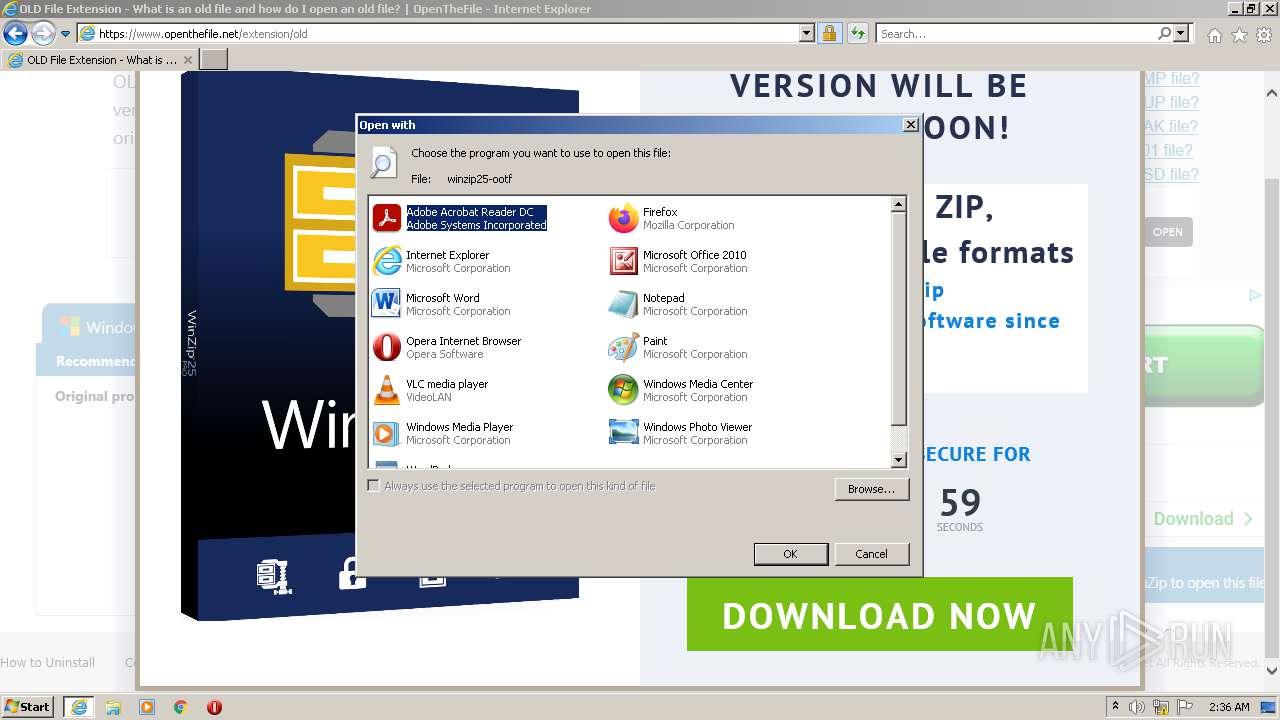This screenshot has height=720, width=1280.
Task: Dismiss the dialog with Cancel
Action: click(x=871, y=554)
